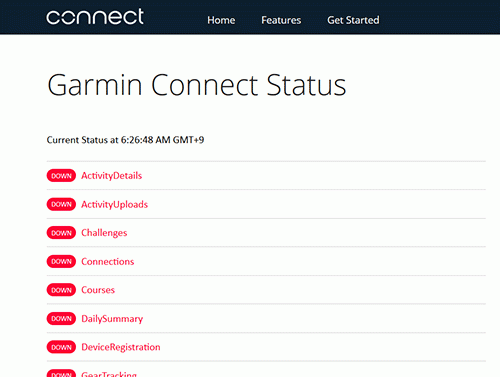This screenshot has height=377, width=500.
Task: Open the Home menu item
Action: click(221, 20)
